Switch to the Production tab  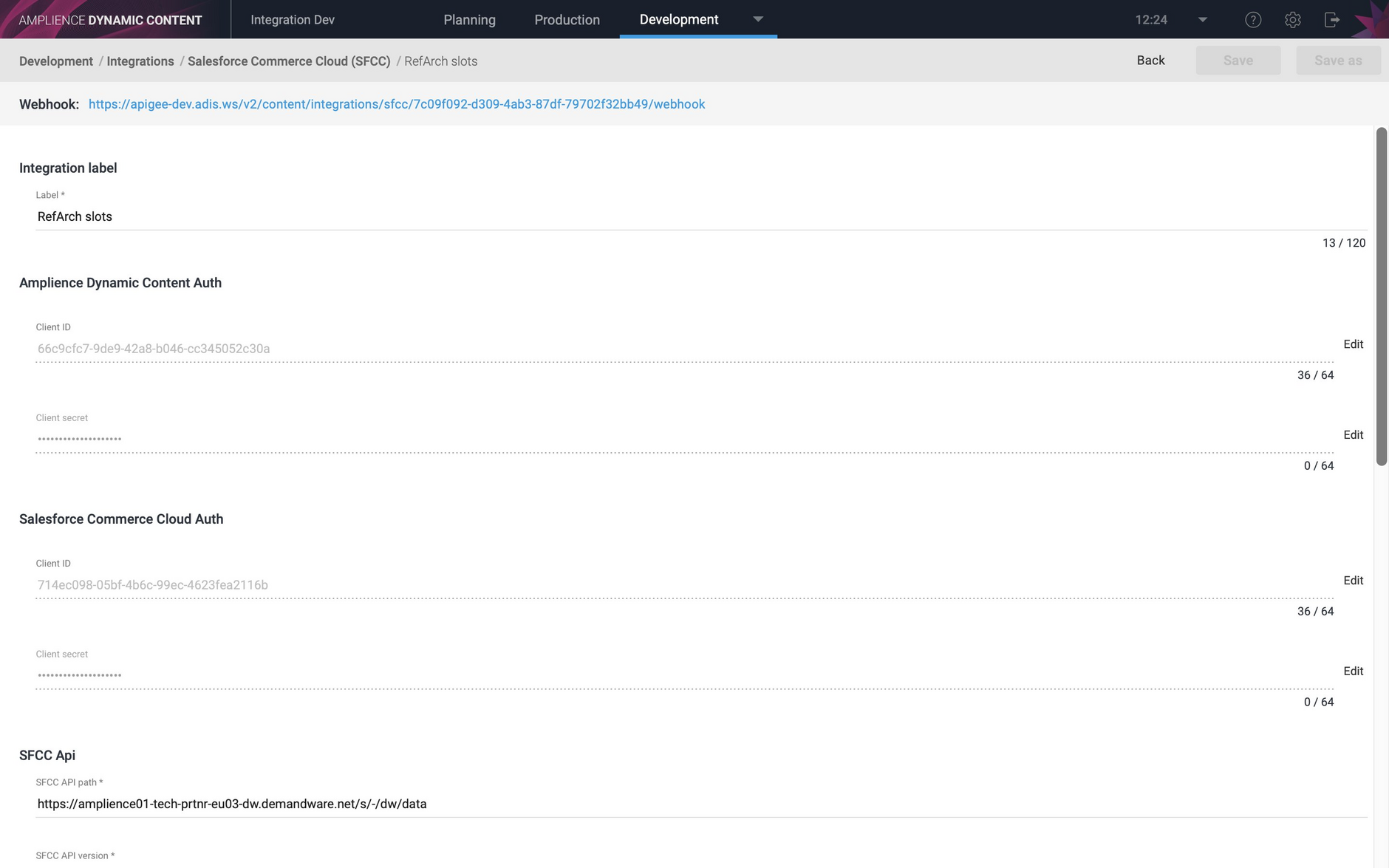point(567,20)
